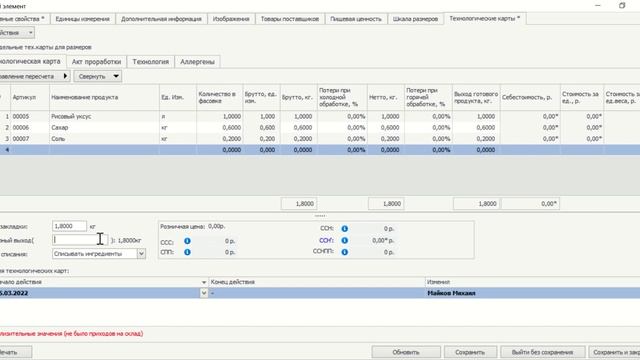The height and width of the screenshot is (360, 640).
Task: Click the Сохранить button
Action: click(x=470, y=352)
